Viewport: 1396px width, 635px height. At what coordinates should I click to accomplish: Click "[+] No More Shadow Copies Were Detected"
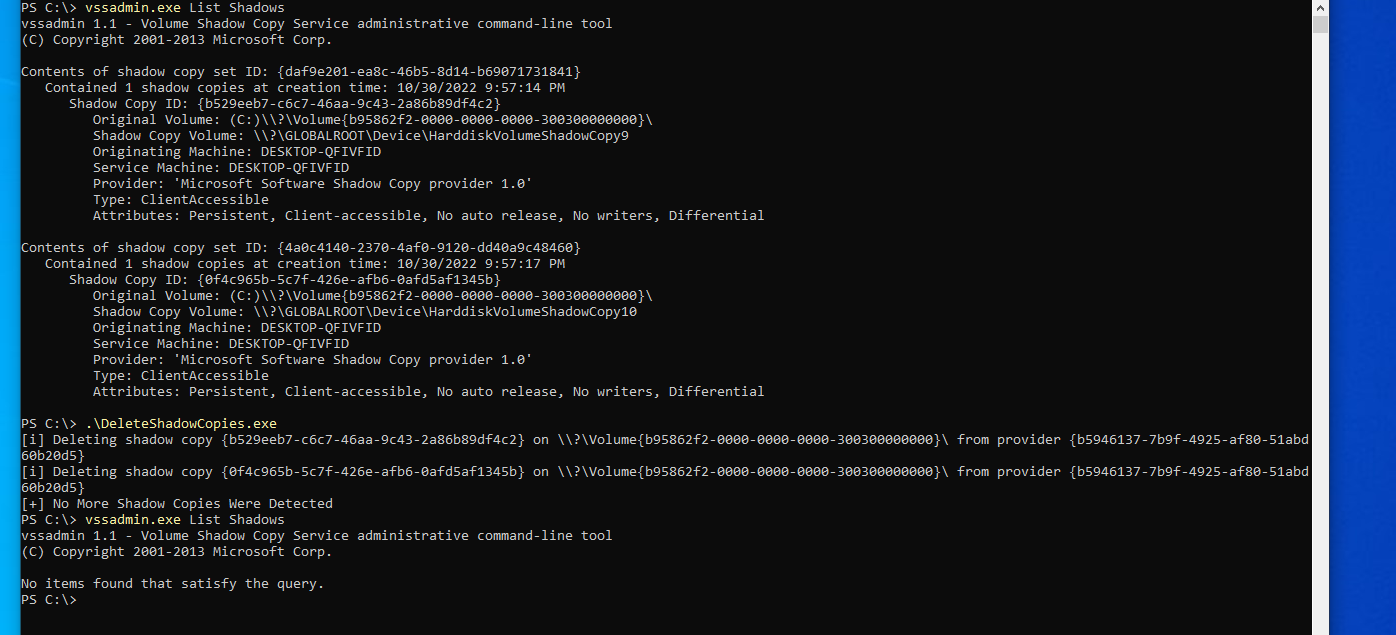(x=177, y=504)
